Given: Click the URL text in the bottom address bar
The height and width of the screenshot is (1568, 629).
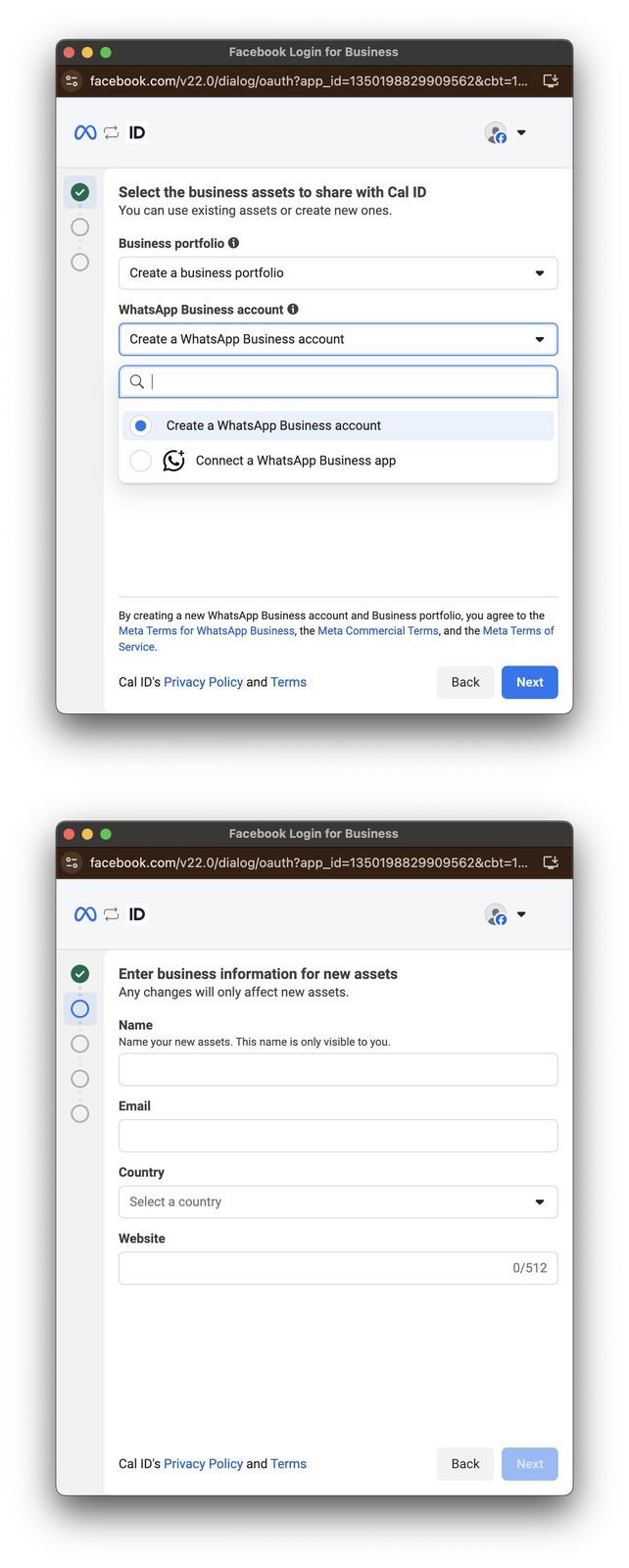Looking at the screenshot, I should pos(309,863).
